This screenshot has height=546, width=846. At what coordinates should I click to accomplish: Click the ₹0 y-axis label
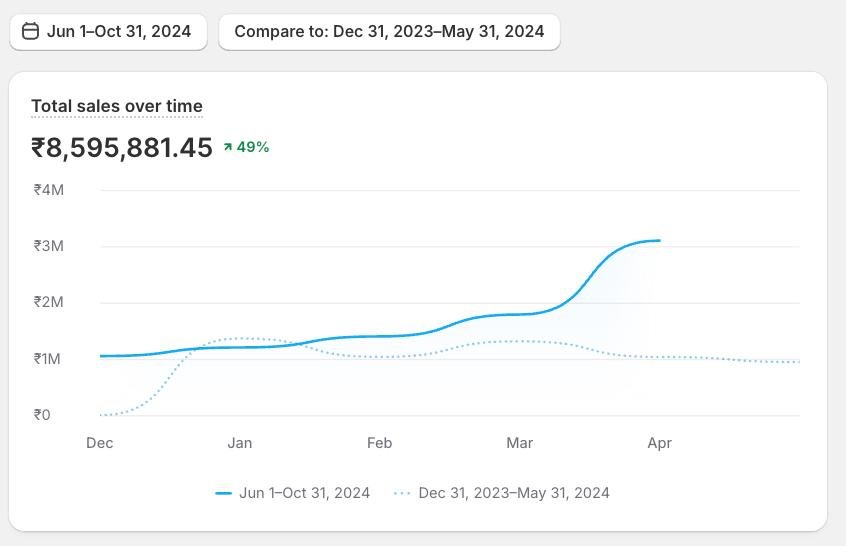click(x=42, y=415)
